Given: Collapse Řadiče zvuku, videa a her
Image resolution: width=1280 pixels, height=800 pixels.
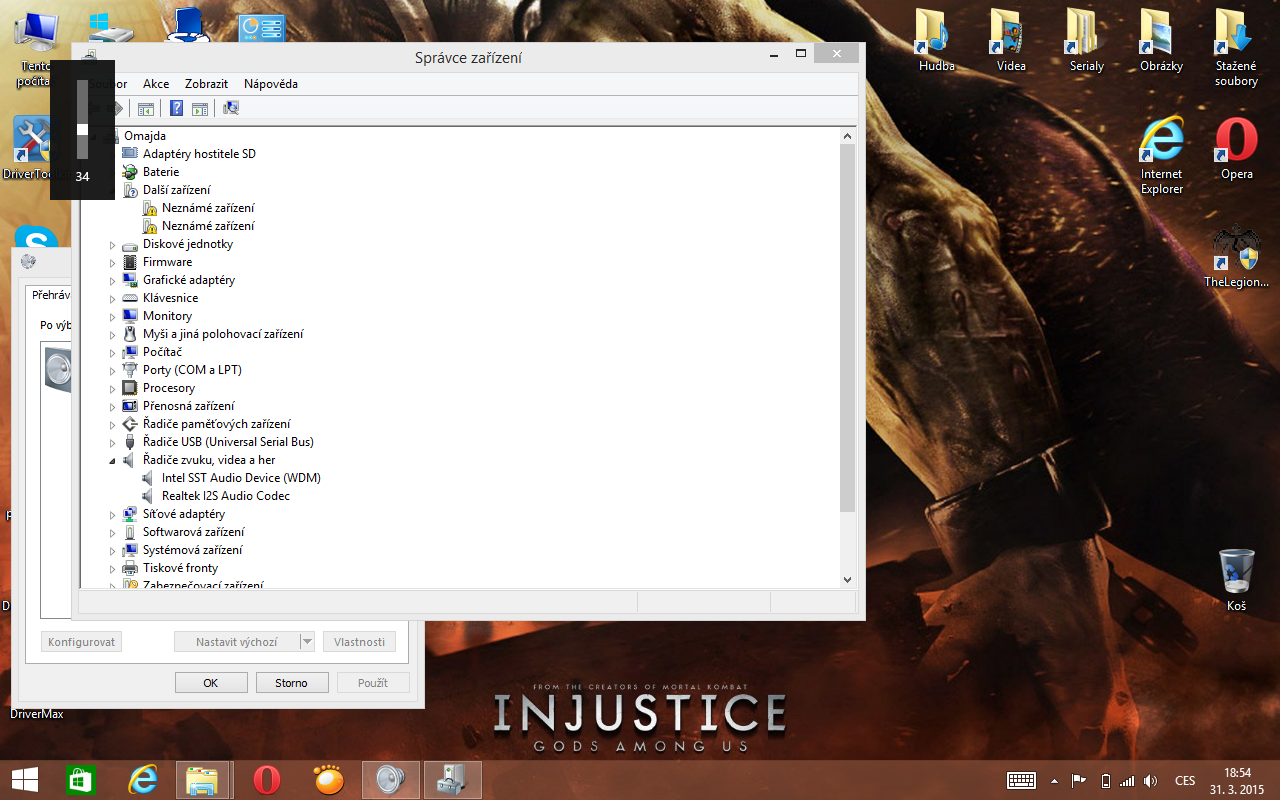Looking at the screenshot, I should tap(113, 461).
